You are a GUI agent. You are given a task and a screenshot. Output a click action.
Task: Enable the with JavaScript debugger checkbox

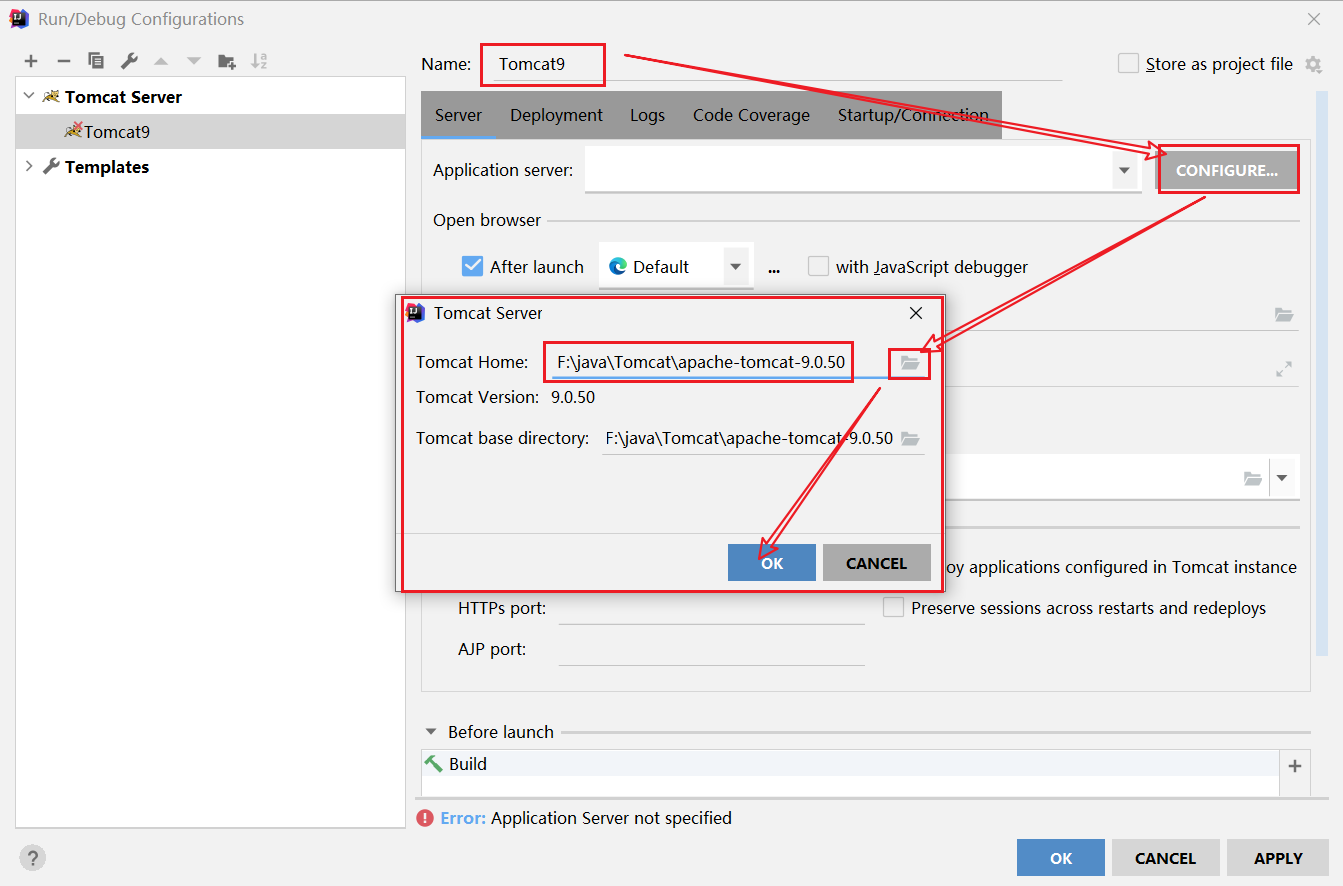(x=819, y=266)
